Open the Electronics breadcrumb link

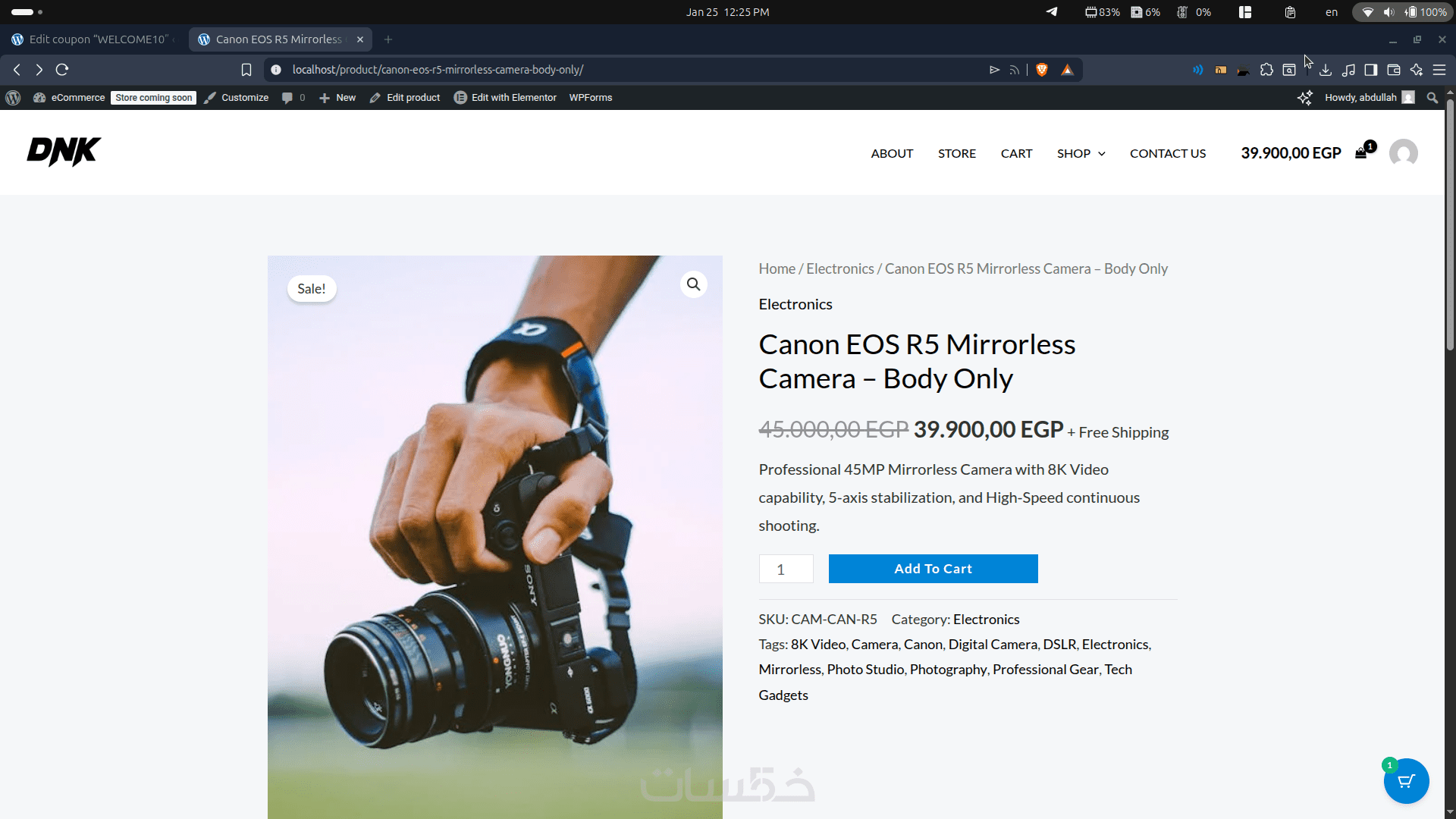[x=839, y=268]
